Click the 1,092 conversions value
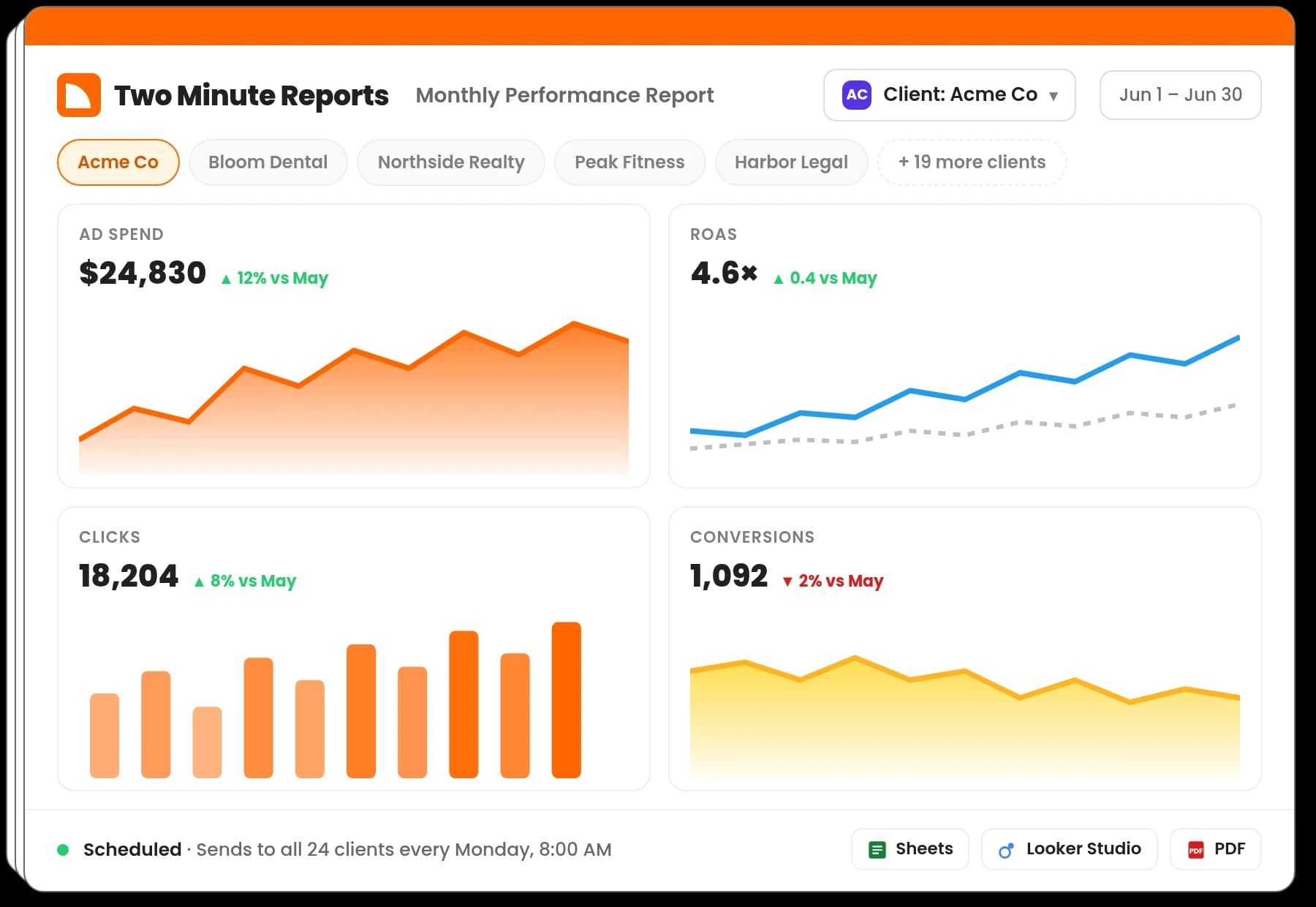Image resolution: width=1316 pixels, height=907 pixels. coord(729,576)
